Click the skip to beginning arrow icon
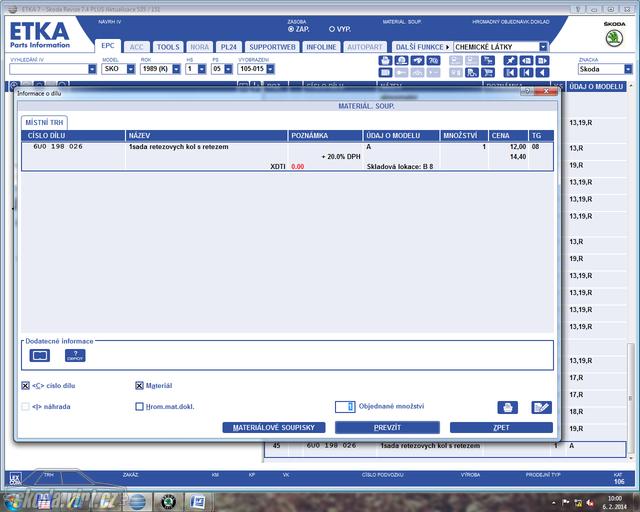 526,73
